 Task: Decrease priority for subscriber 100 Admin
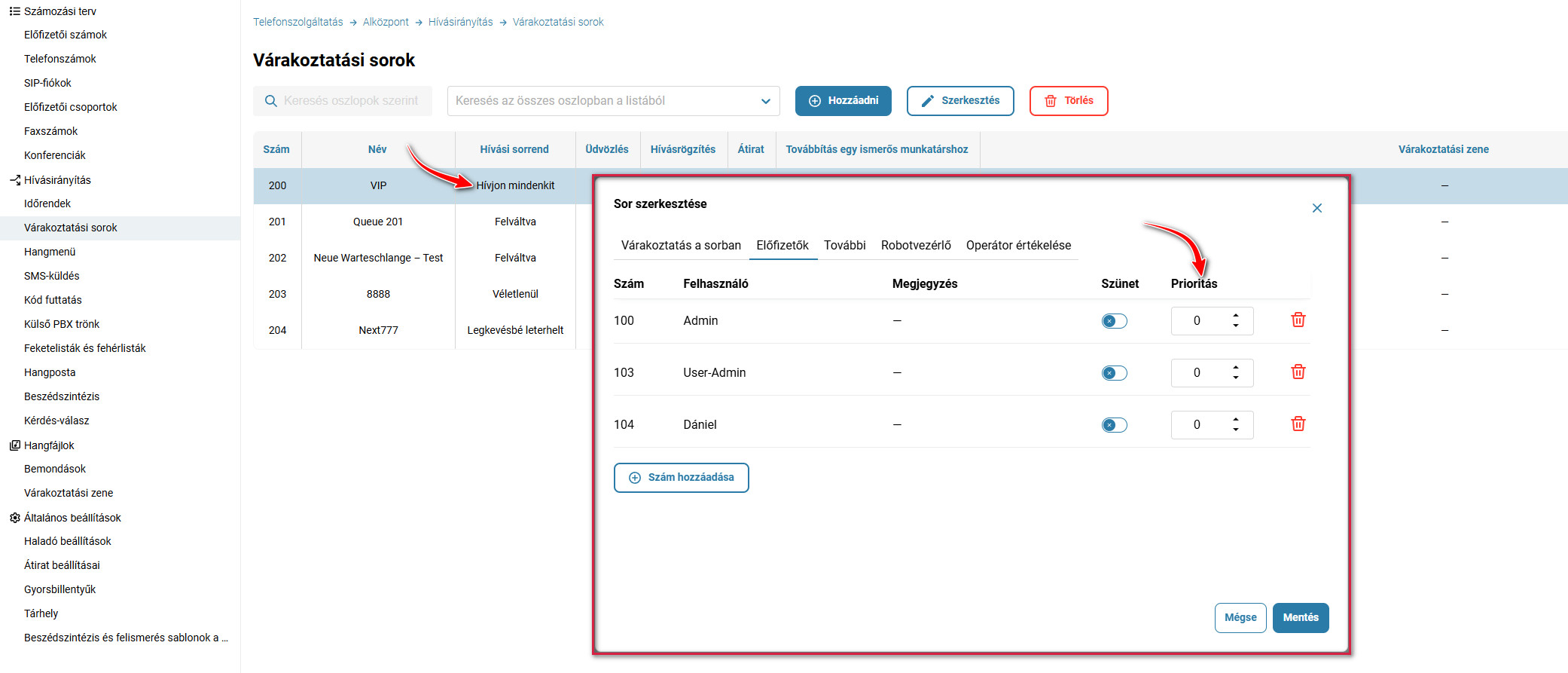tap(1235, 326)
